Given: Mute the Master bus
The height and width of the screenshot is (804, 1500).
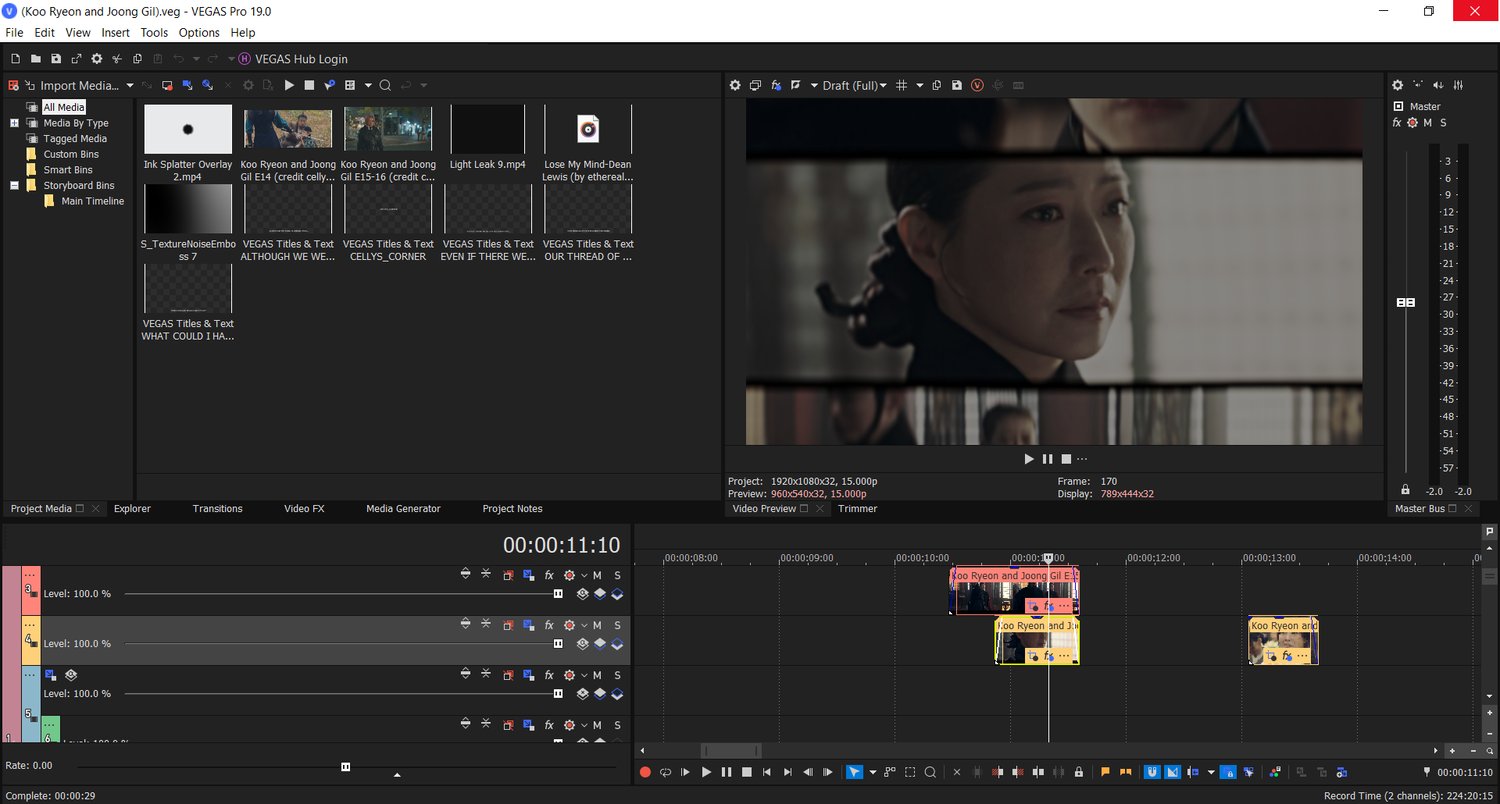Looking at the screenshot, I should click(1428, 123).
